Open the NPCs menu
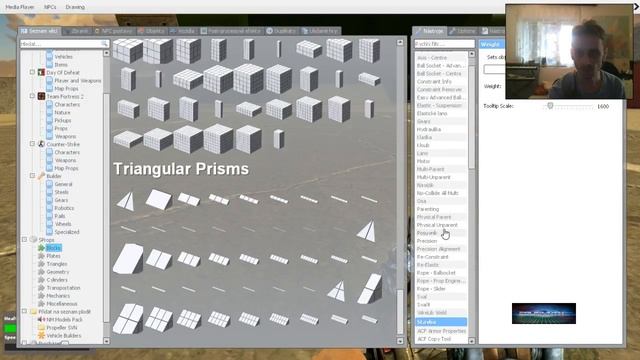Screen dimensions: 640x360 click(50, 7)
